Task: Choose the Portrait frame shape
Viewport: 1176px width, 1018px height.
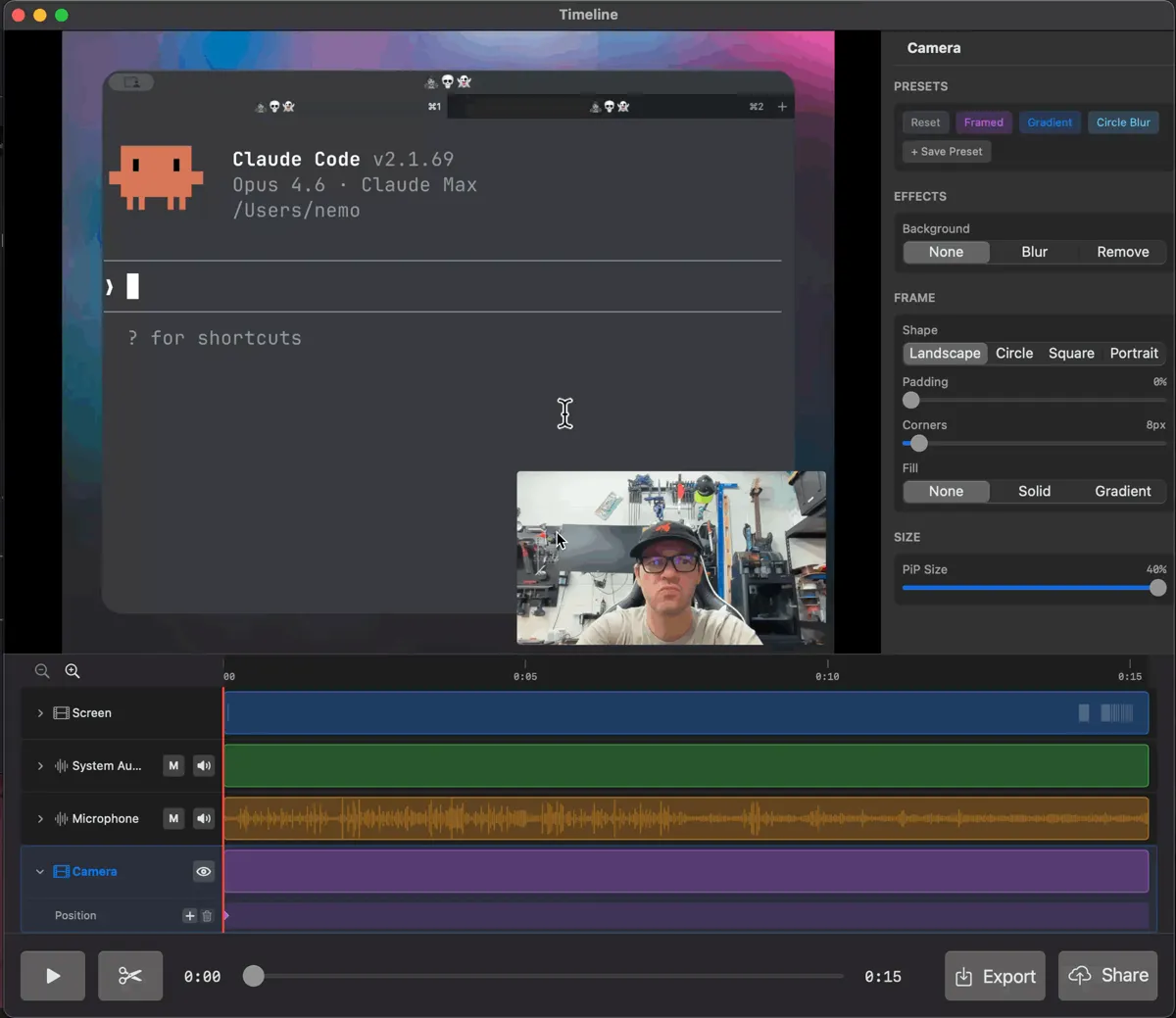Action: 1134,354
